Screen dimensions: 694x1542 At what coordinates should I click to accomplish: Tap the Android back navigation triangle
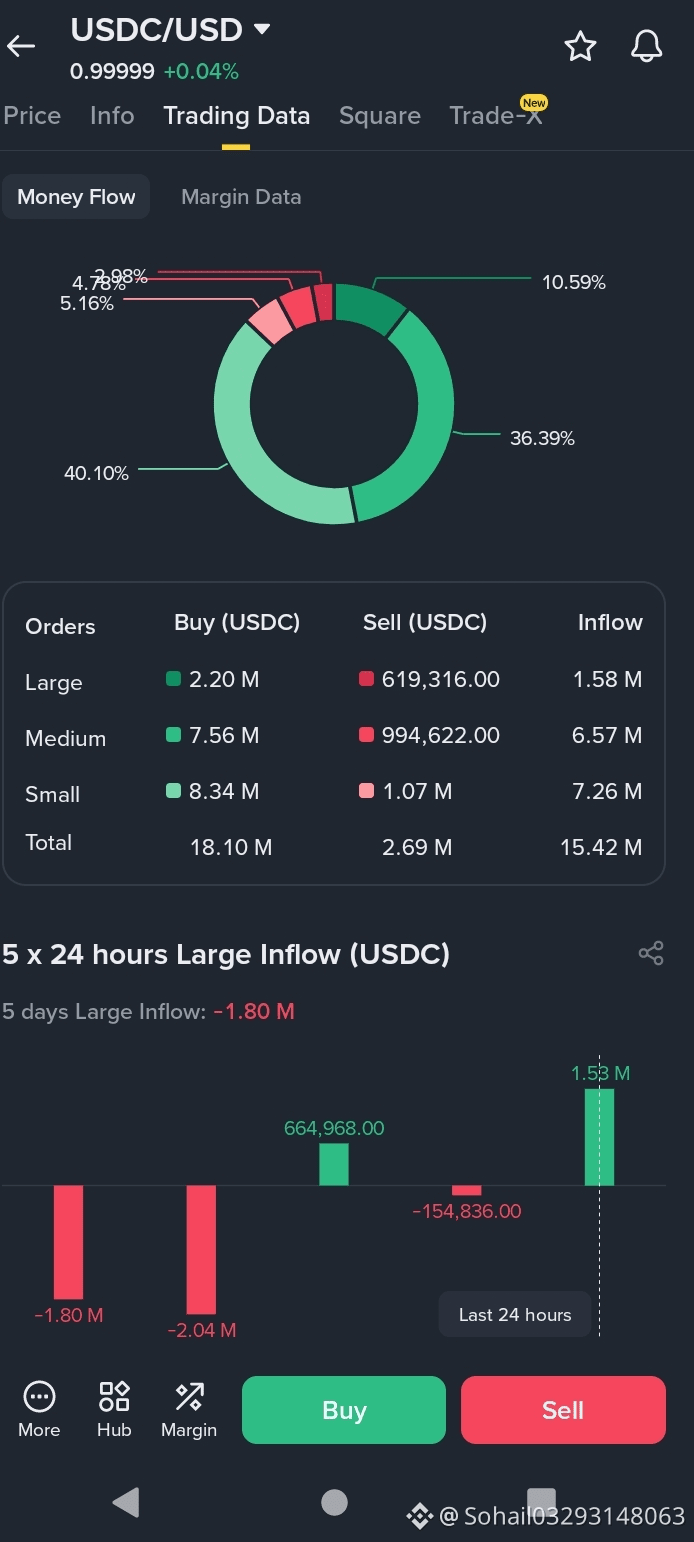(126, 1501)
